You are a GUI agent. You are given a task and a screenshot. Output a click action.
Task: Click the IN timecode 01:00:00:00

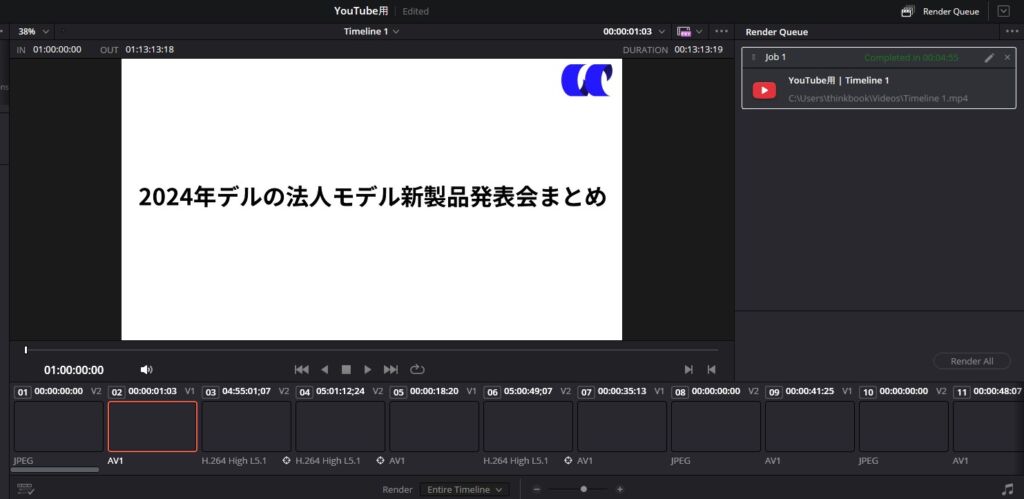point(57,50)
